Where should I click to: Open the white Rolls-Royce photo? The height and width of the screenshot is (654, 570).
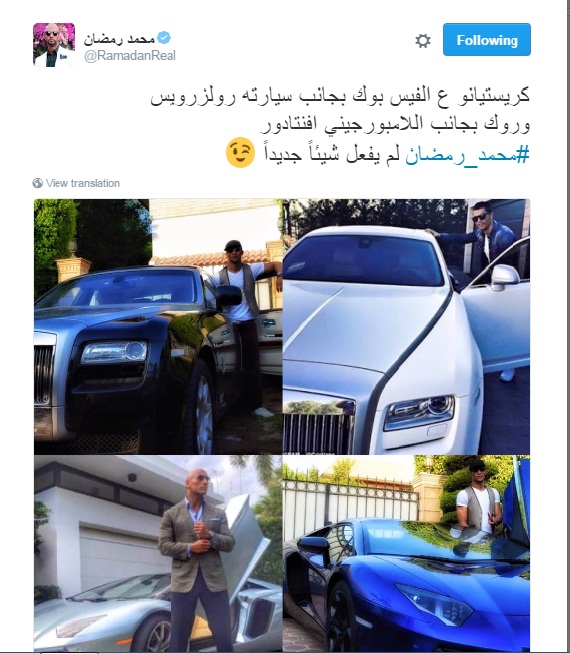point(407,327)
